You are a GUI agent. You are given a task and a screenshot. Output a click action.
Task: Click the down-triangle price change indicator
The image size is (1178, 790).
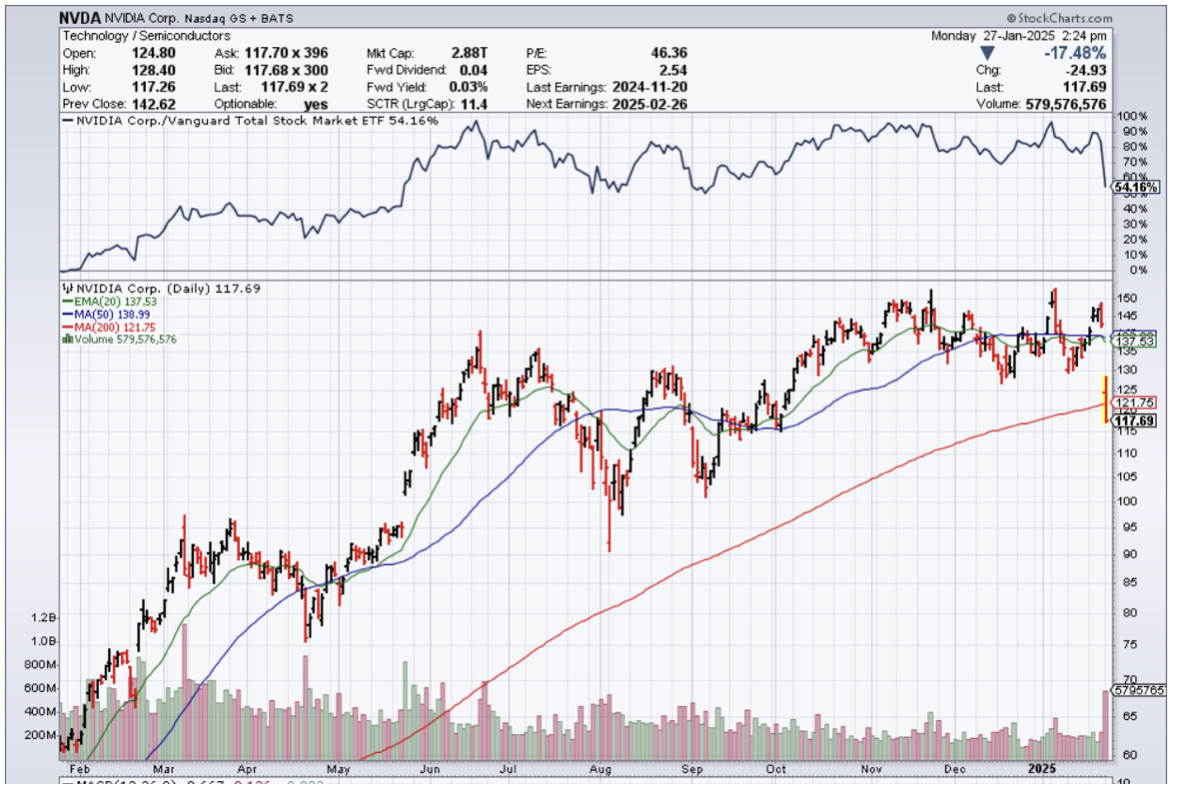(987, 53)
